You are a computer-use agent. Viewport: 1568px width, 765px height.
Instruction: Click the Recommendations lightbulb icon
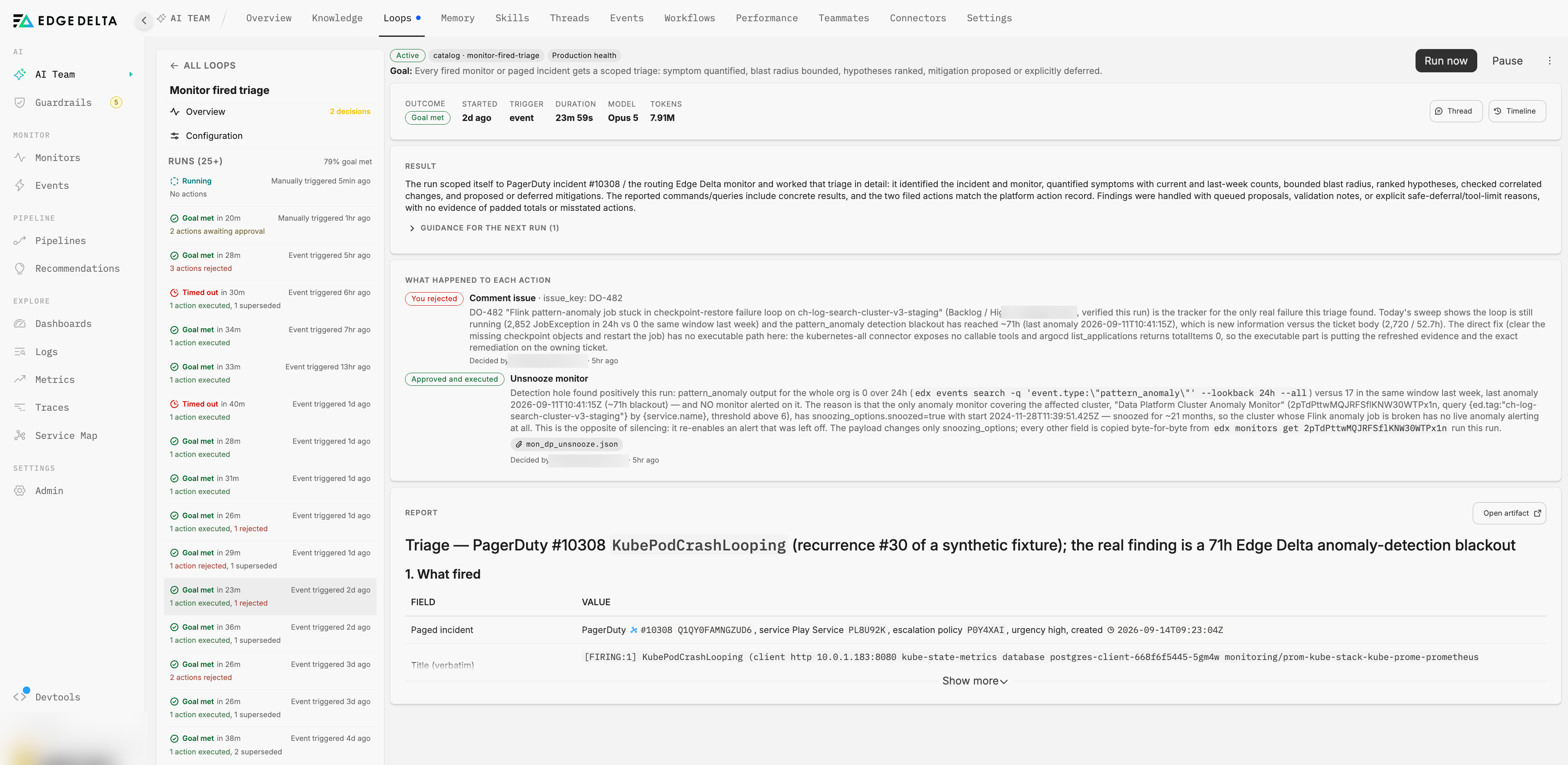tap(20, 268)
